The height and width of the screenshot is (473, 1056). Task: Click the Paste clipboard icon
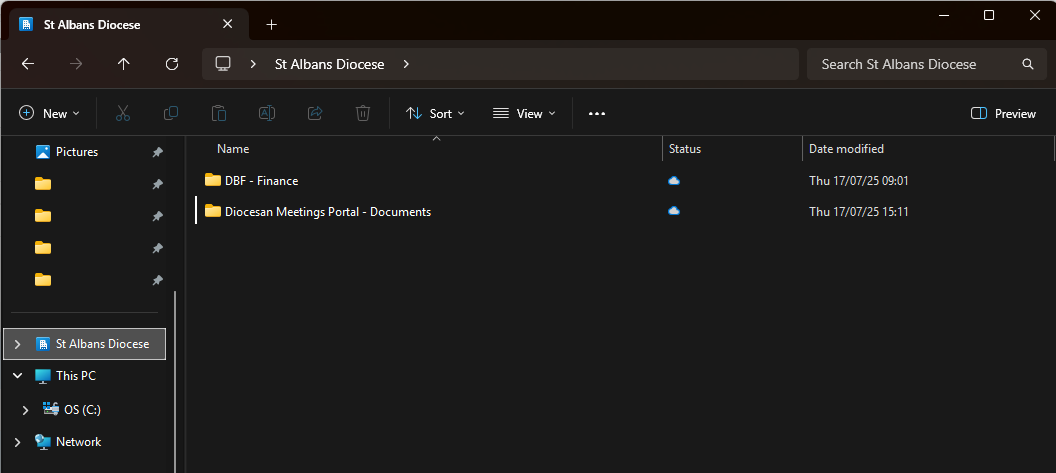coord(219,113)
